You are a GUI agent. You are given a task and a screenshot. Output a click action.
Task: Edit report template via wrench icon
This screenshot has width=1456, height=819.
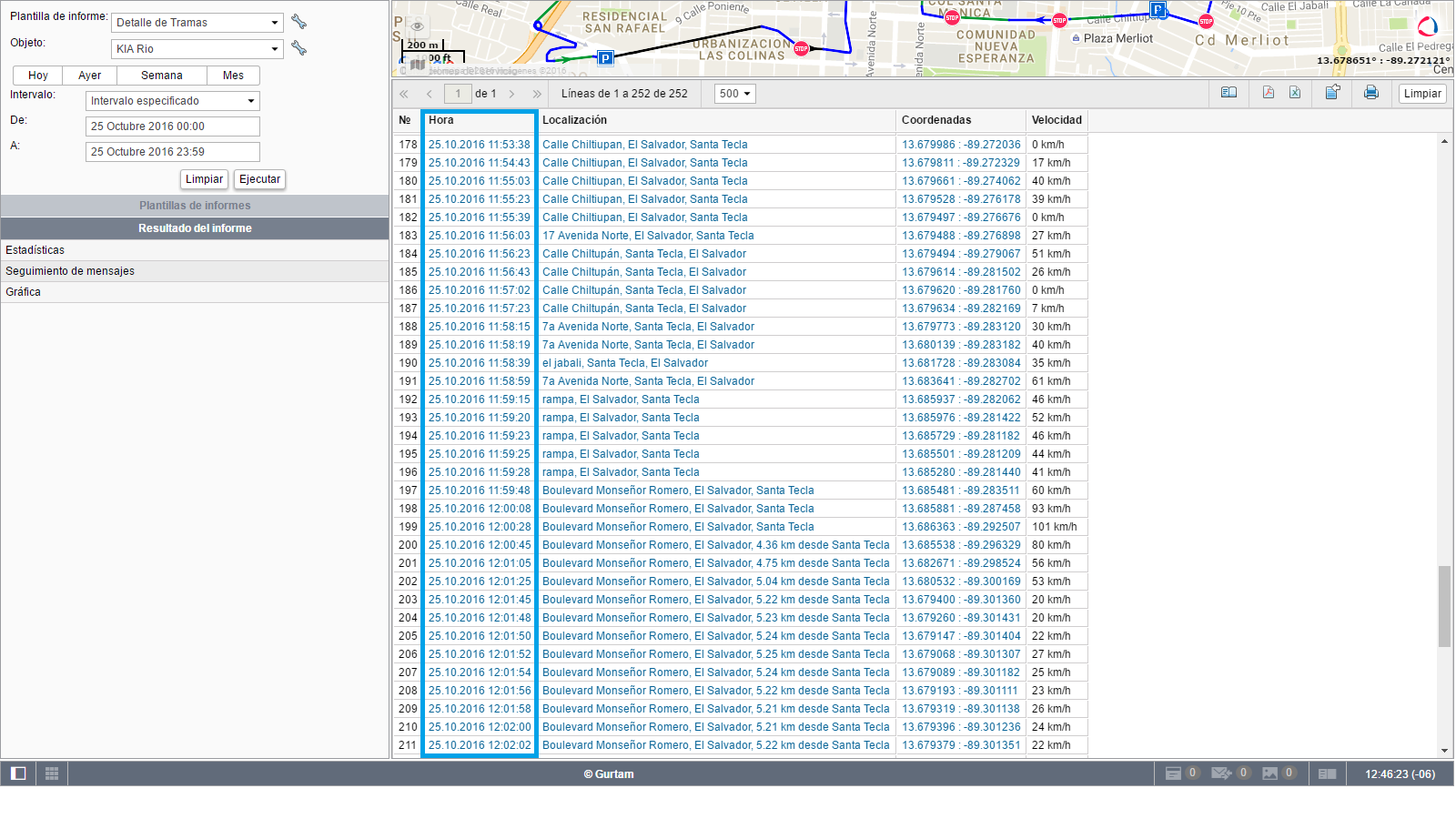pyautogui.click(x=298, y=22)
